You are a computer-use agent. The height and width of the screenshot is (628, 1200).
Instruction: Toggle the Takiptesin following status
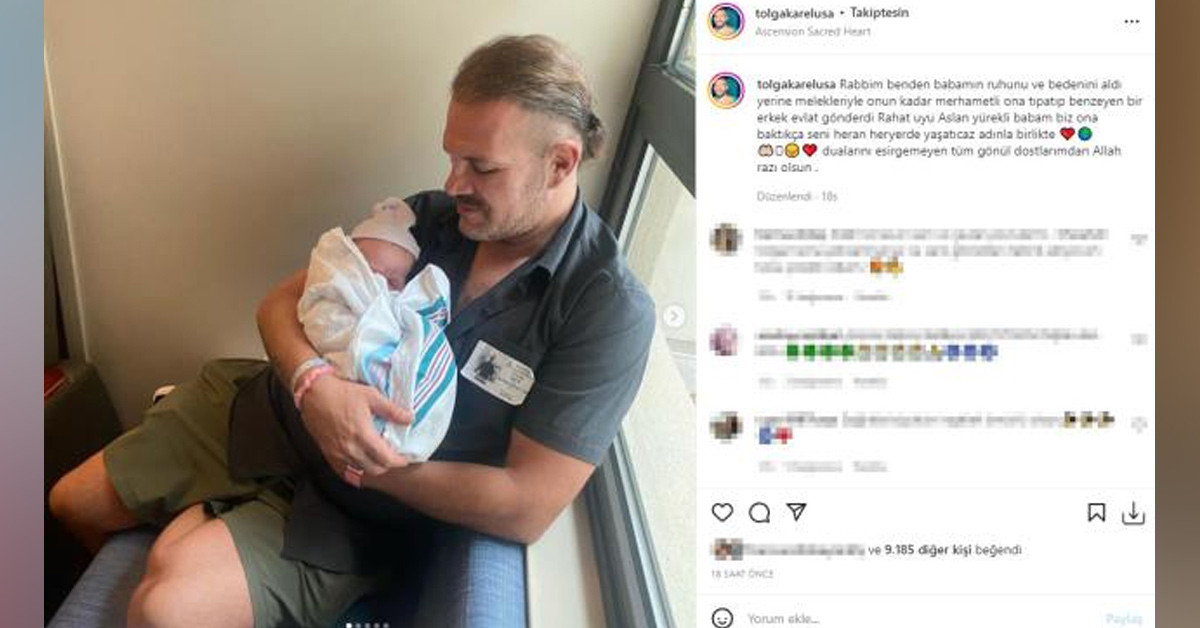(x=879, y=13)
